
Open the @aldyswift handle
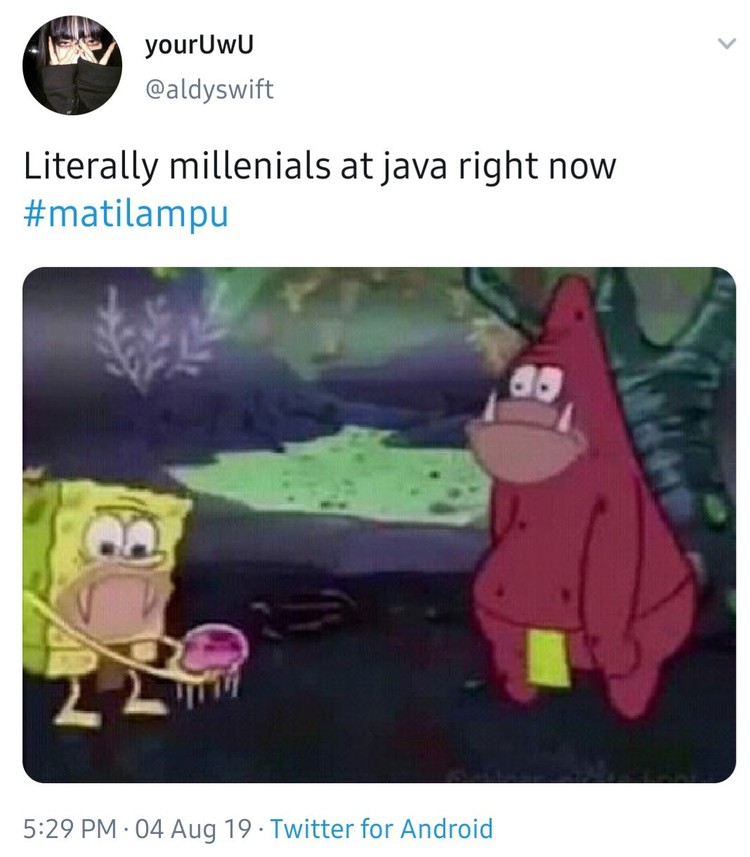coord(209,90)
